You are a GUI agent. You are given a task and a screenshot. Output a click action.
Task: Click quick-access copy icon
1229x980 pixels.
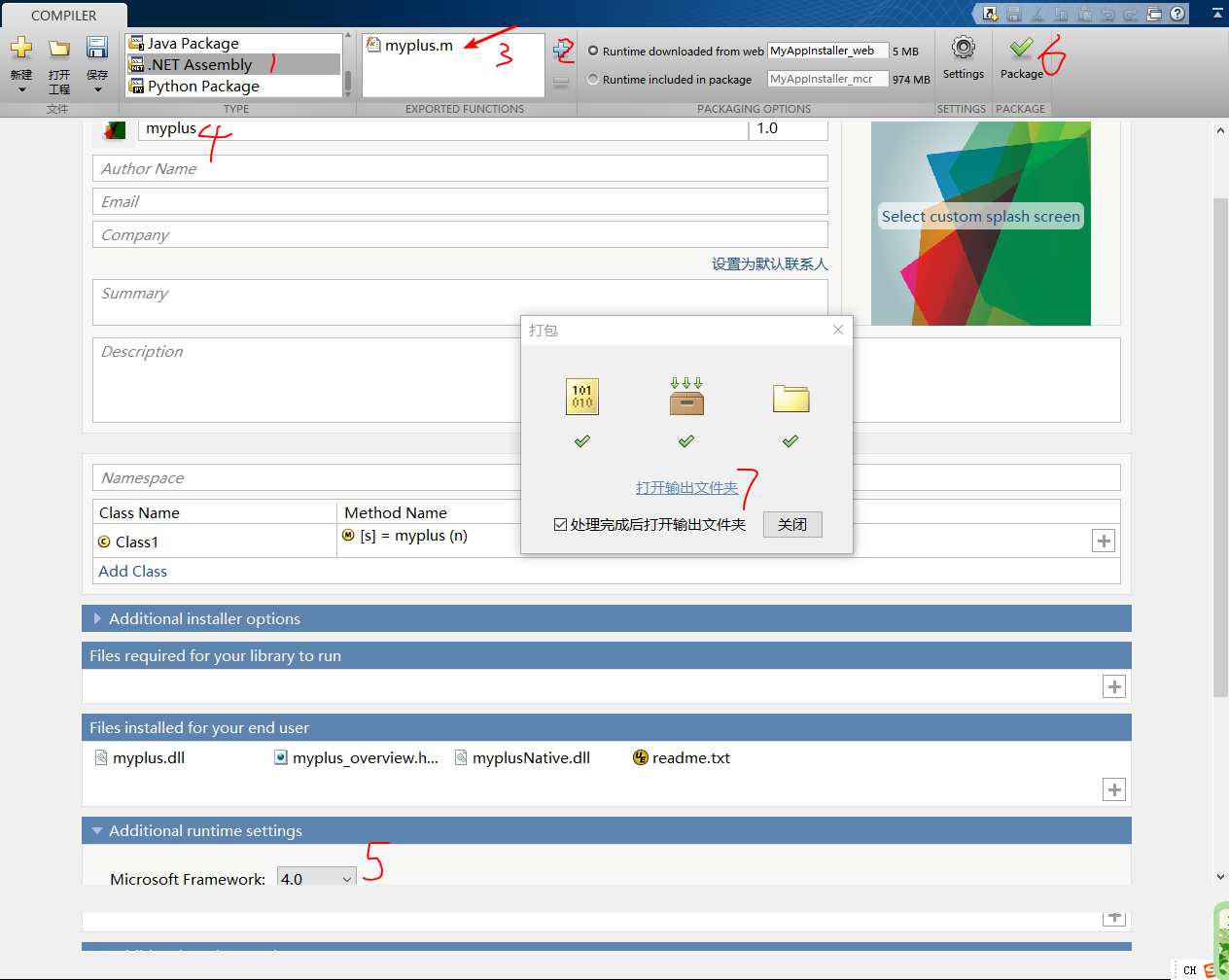pyautogui.click(x=1061, y=14)
